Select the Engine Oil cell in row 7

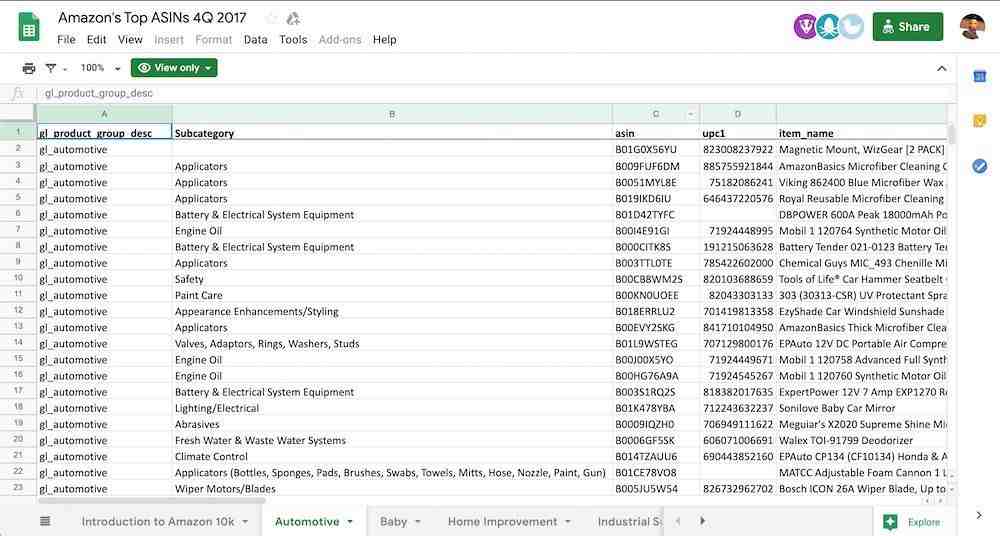(392, 230)
